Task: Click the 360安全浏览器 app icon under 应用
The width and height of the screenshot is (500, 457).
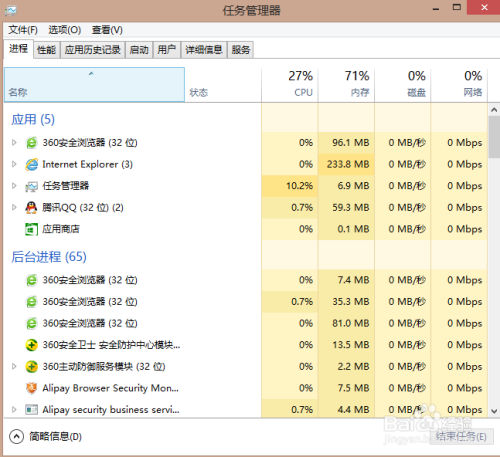Action: coord(32,143)
